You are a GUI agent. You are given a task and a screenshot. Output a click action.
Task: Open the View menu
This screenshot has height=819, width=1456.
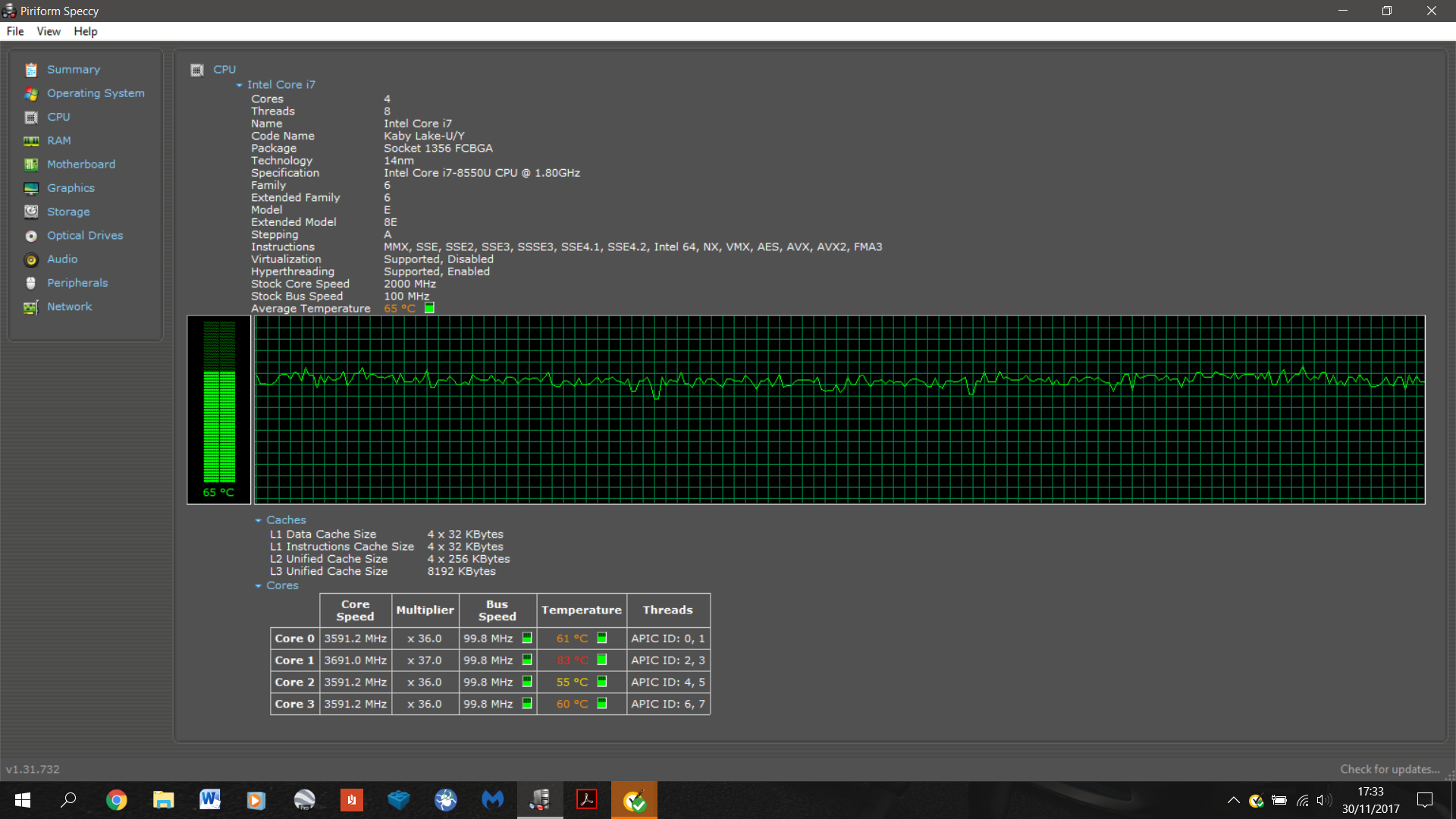tap(49, 31)
